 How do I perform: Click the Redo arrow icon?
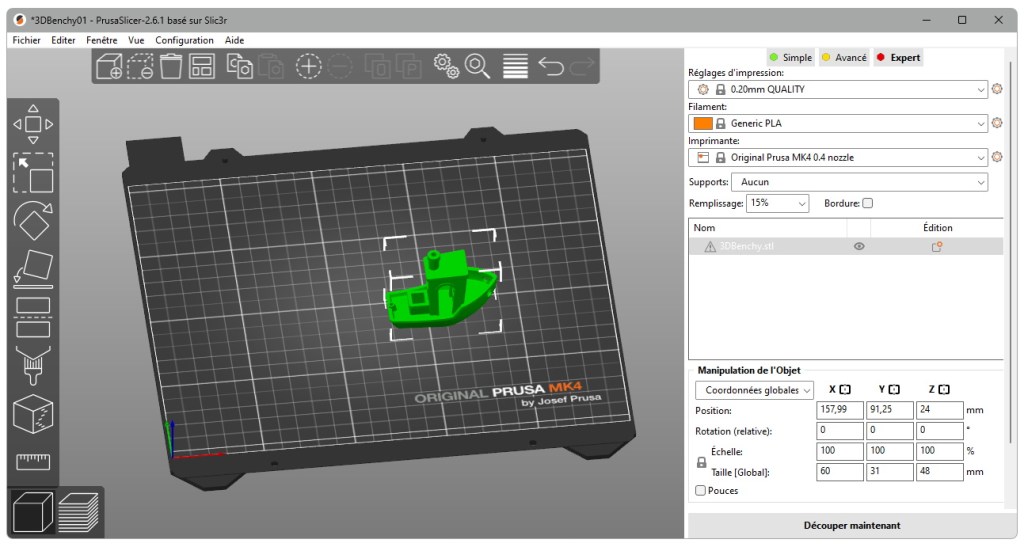(x=583, y=66)
